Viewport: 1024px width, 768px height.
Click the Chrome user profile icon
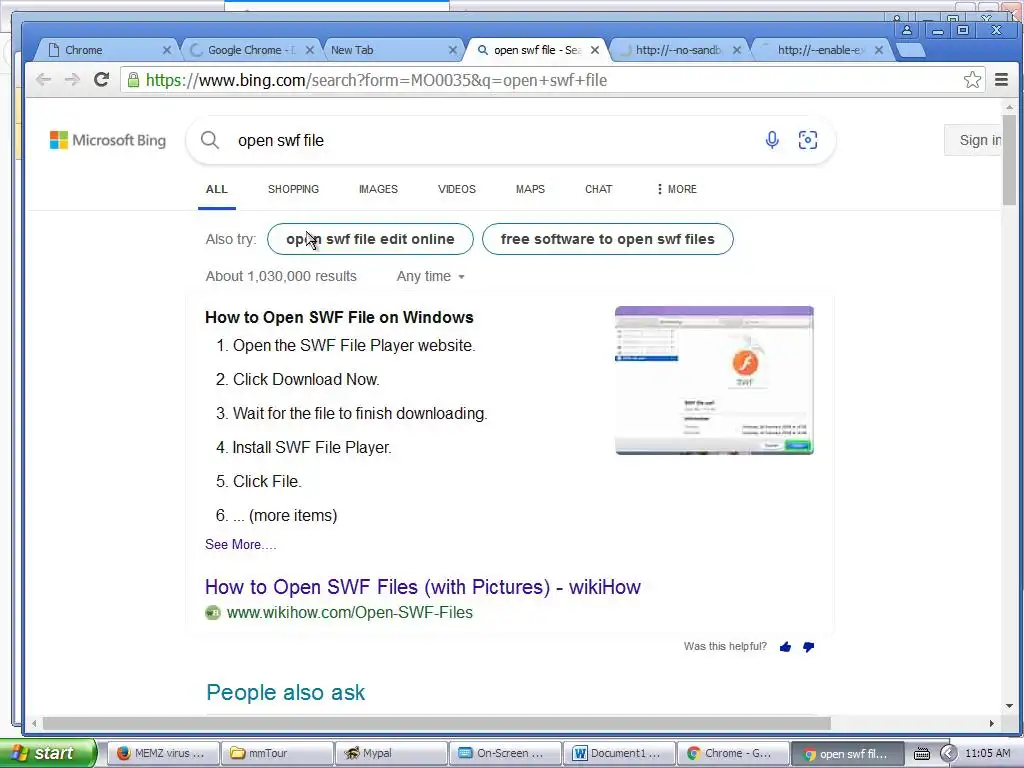[906, 30]
